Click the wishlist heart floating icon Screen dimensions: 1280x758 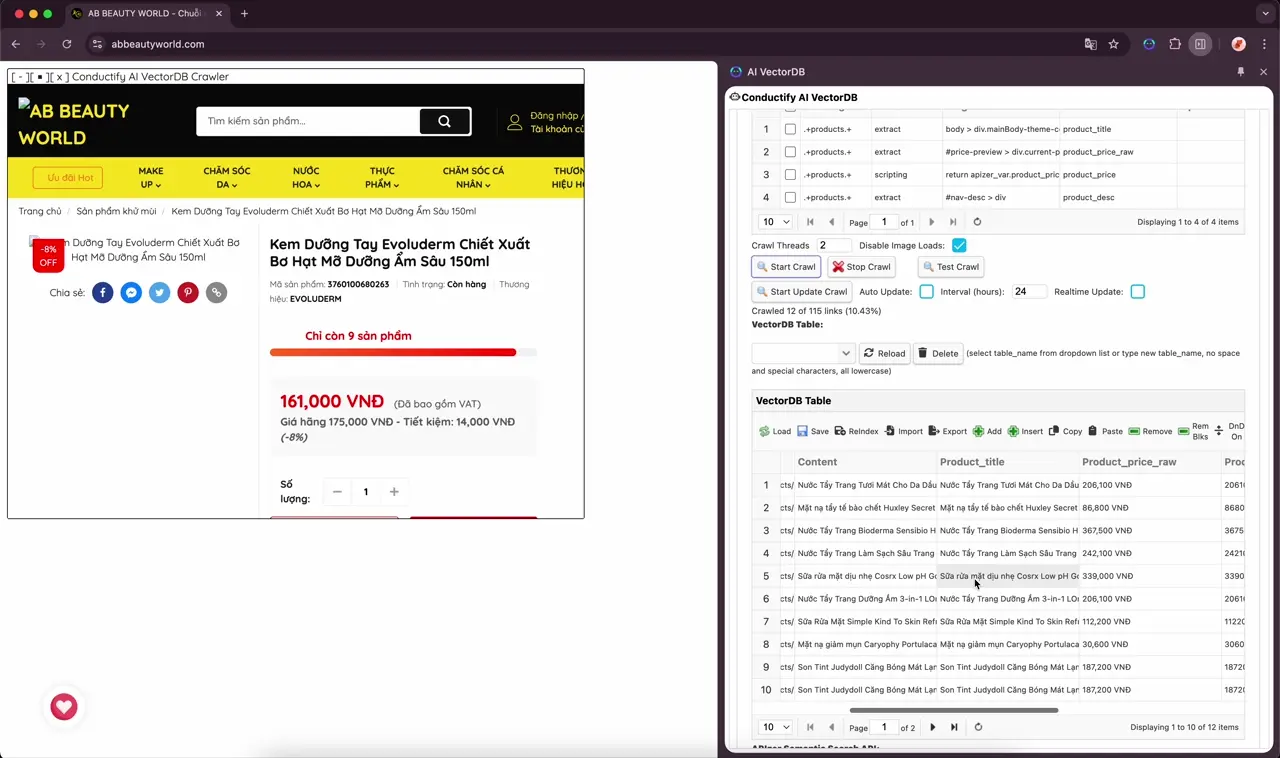pyautogui.click(x=64, y=707)
